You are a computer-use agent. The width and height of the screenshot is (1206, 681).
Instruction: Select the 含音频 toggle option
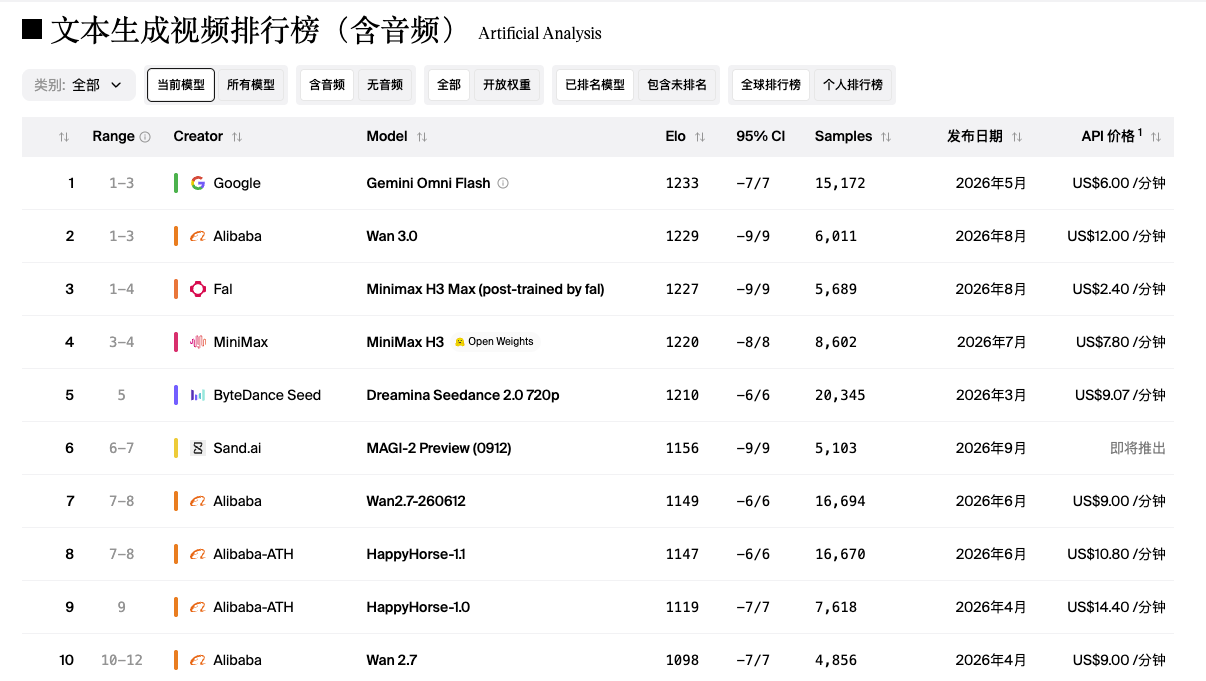[x=327, y=85]
